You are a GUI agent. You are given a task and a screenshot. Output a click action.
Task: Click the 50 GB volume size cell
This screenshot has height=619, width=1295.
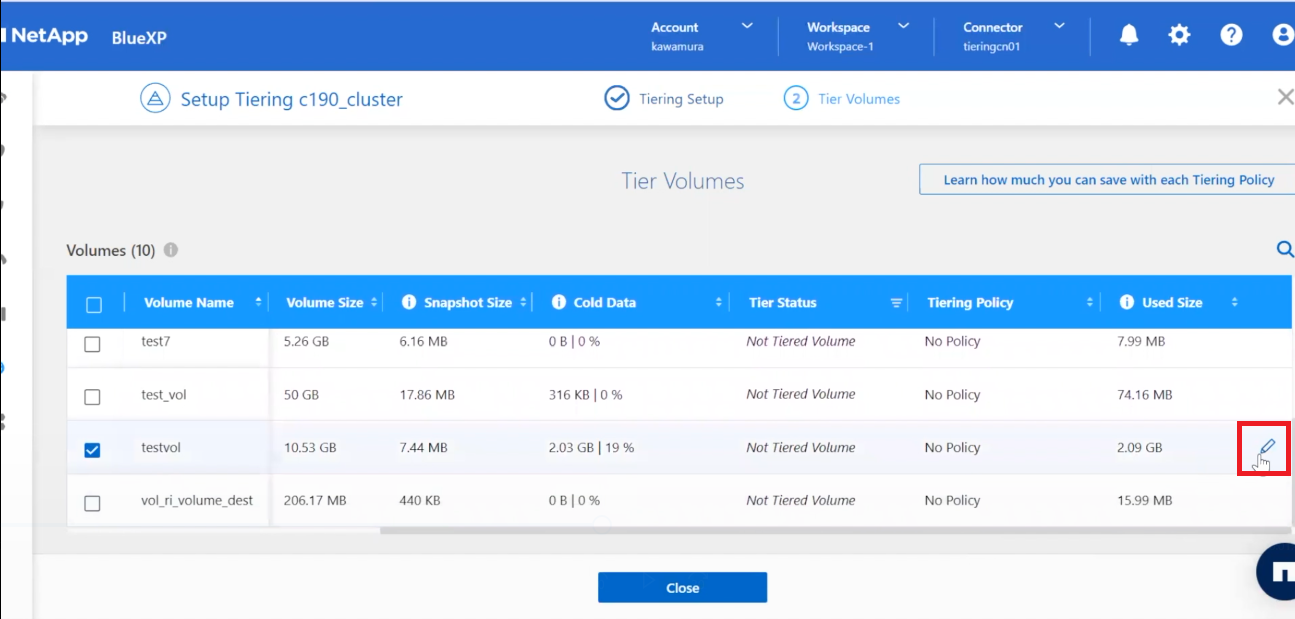pos(301,394)
